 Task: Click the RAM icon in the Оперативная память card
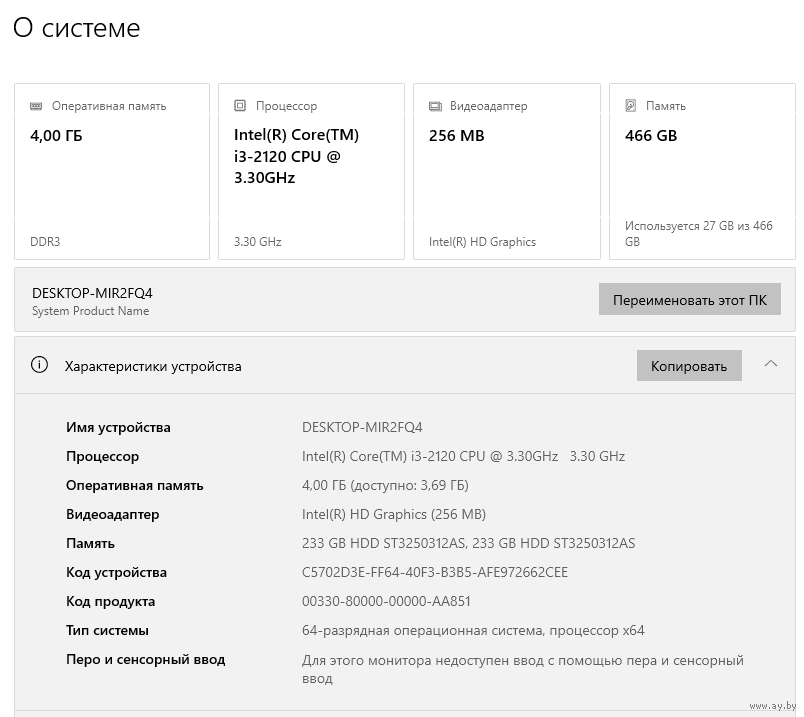[x=37, y=106]
